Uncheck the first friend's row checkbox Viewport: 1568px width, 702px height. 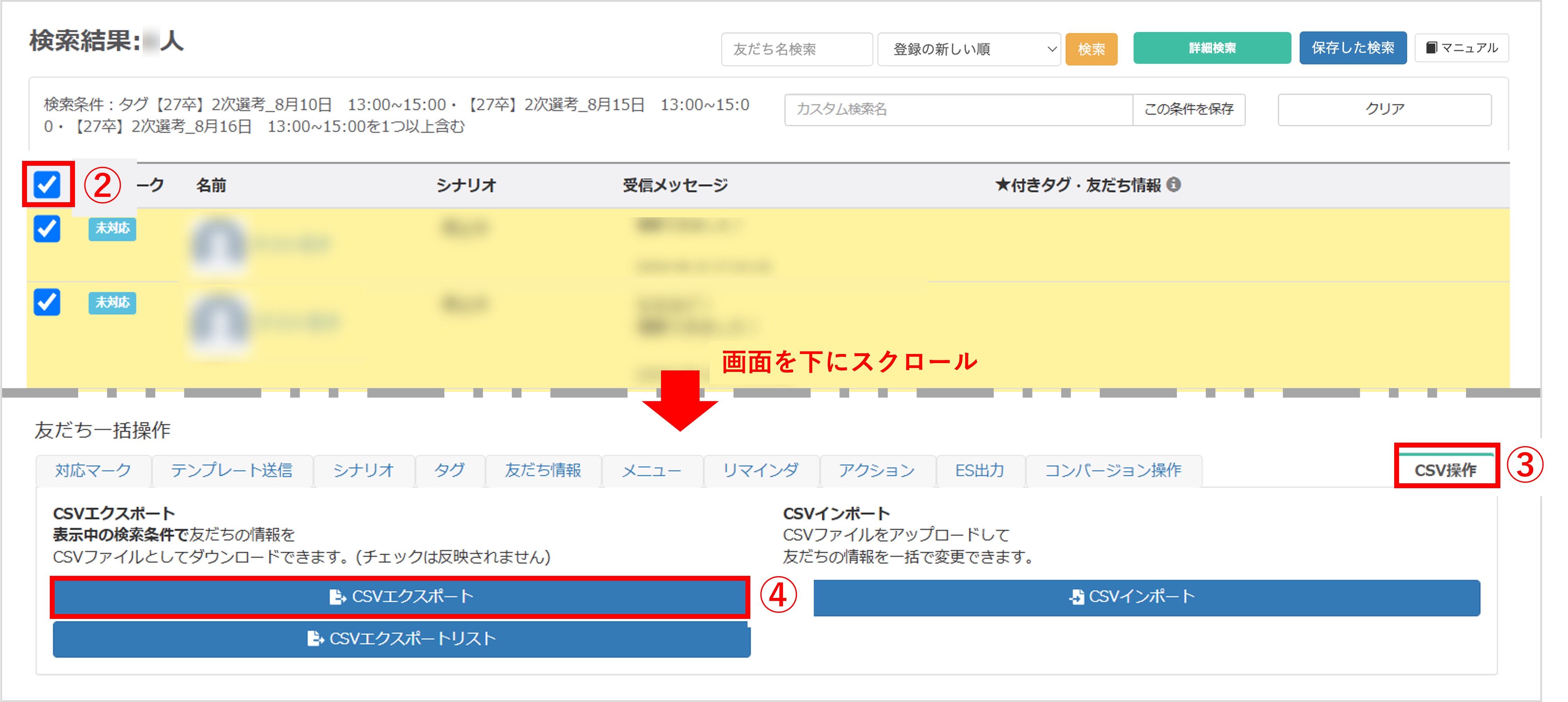click(x=47, y=230)
